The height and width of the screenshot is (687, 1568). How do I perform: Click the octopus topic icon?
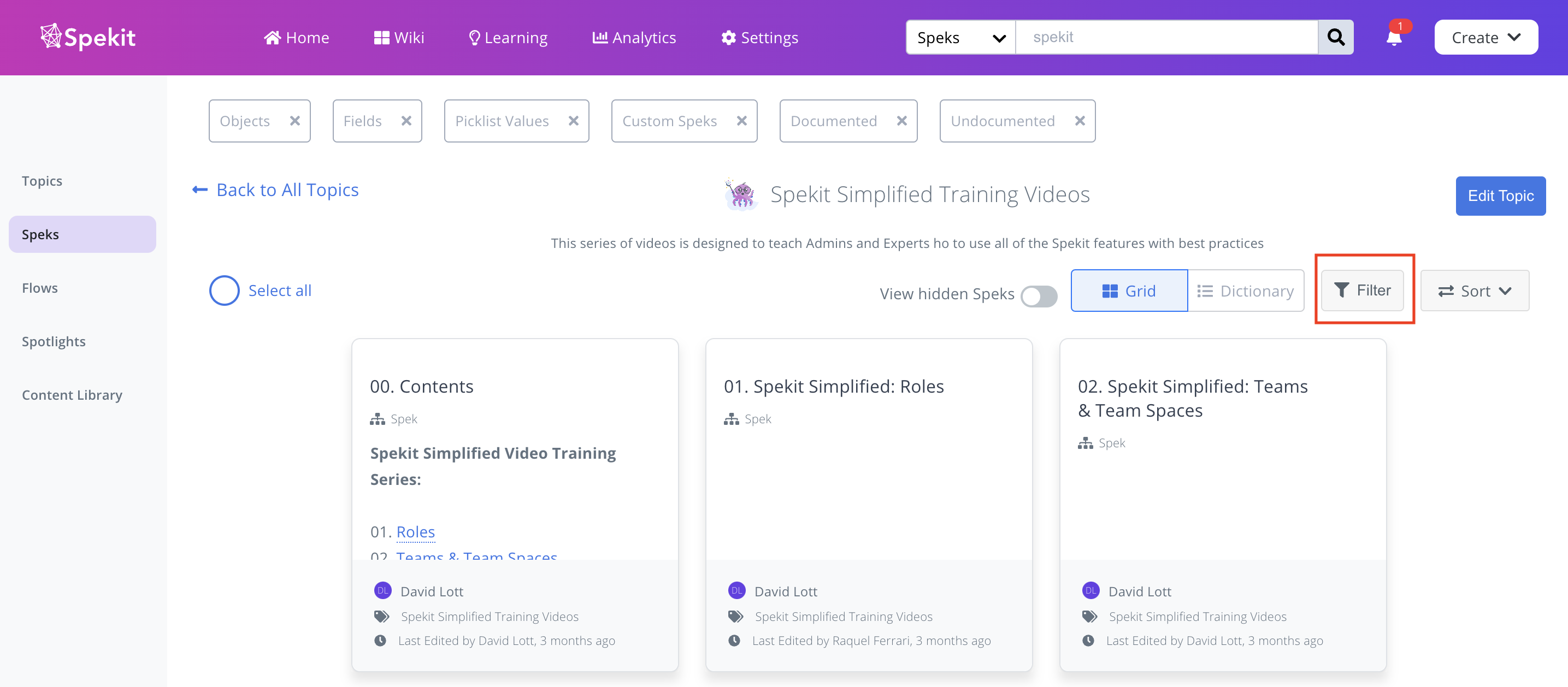pyautogui.click(x=741, y=194)
